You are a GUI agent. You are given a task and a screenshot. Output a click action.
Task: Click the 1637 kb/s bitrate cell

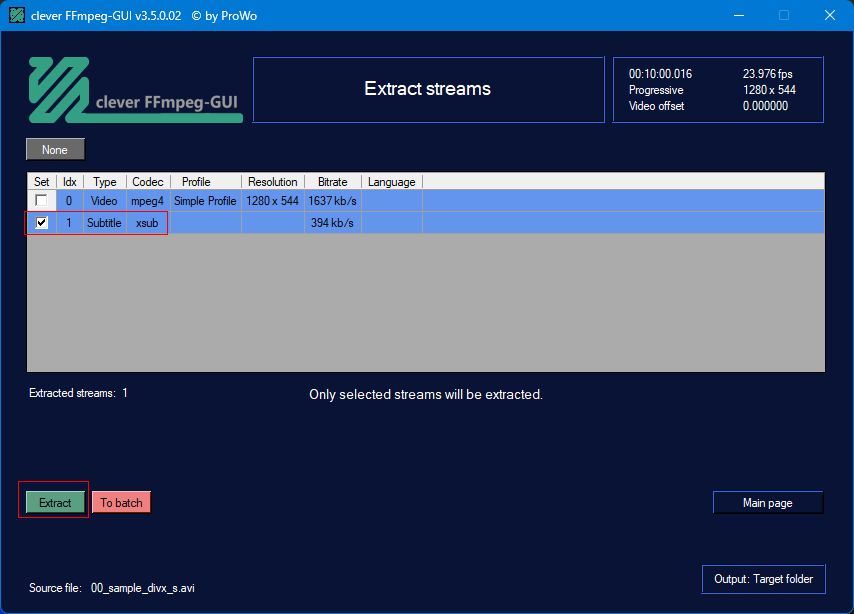[332, 200]
